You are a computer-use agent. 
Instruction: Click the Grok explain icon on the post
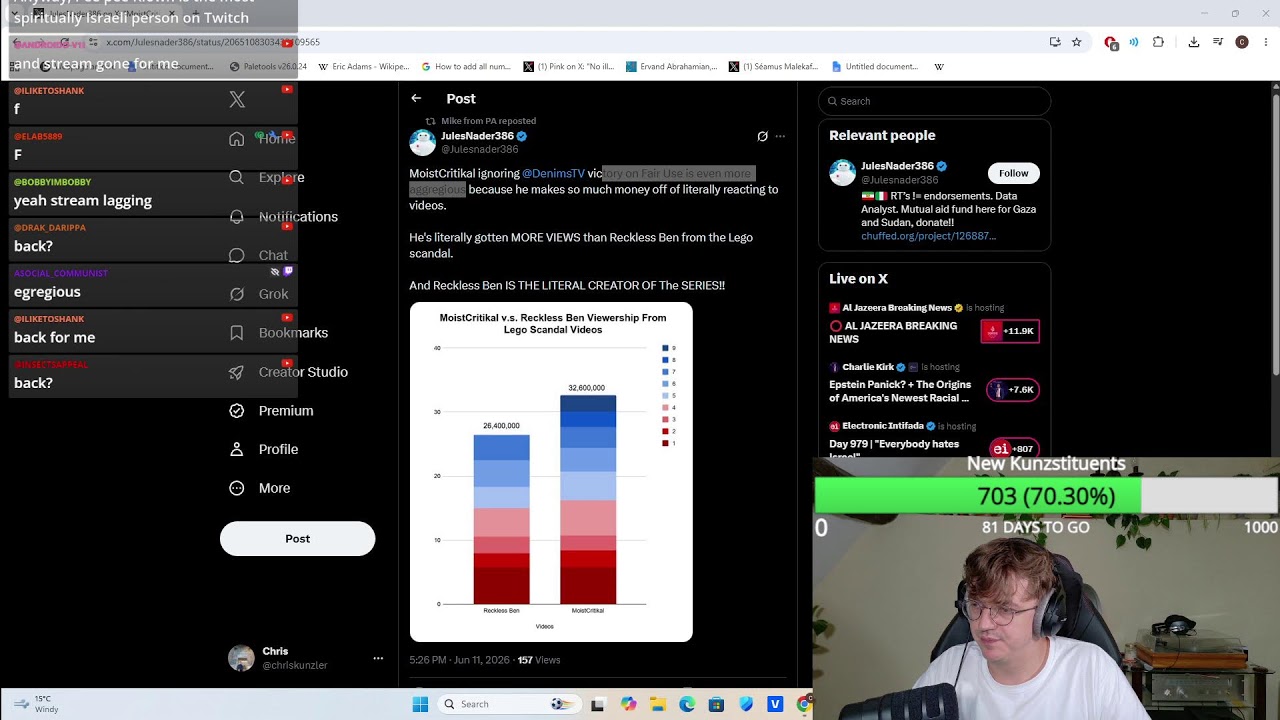click(762, 136)
